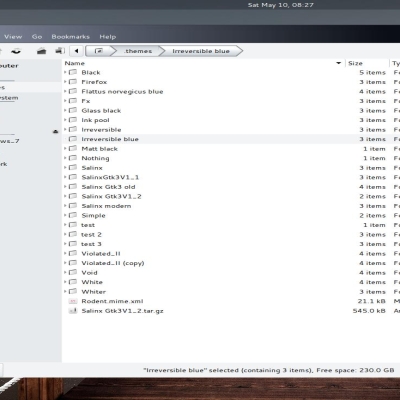400x400 pixels.
Task: Click the 5 items size of Black
Action: (373, 72)
